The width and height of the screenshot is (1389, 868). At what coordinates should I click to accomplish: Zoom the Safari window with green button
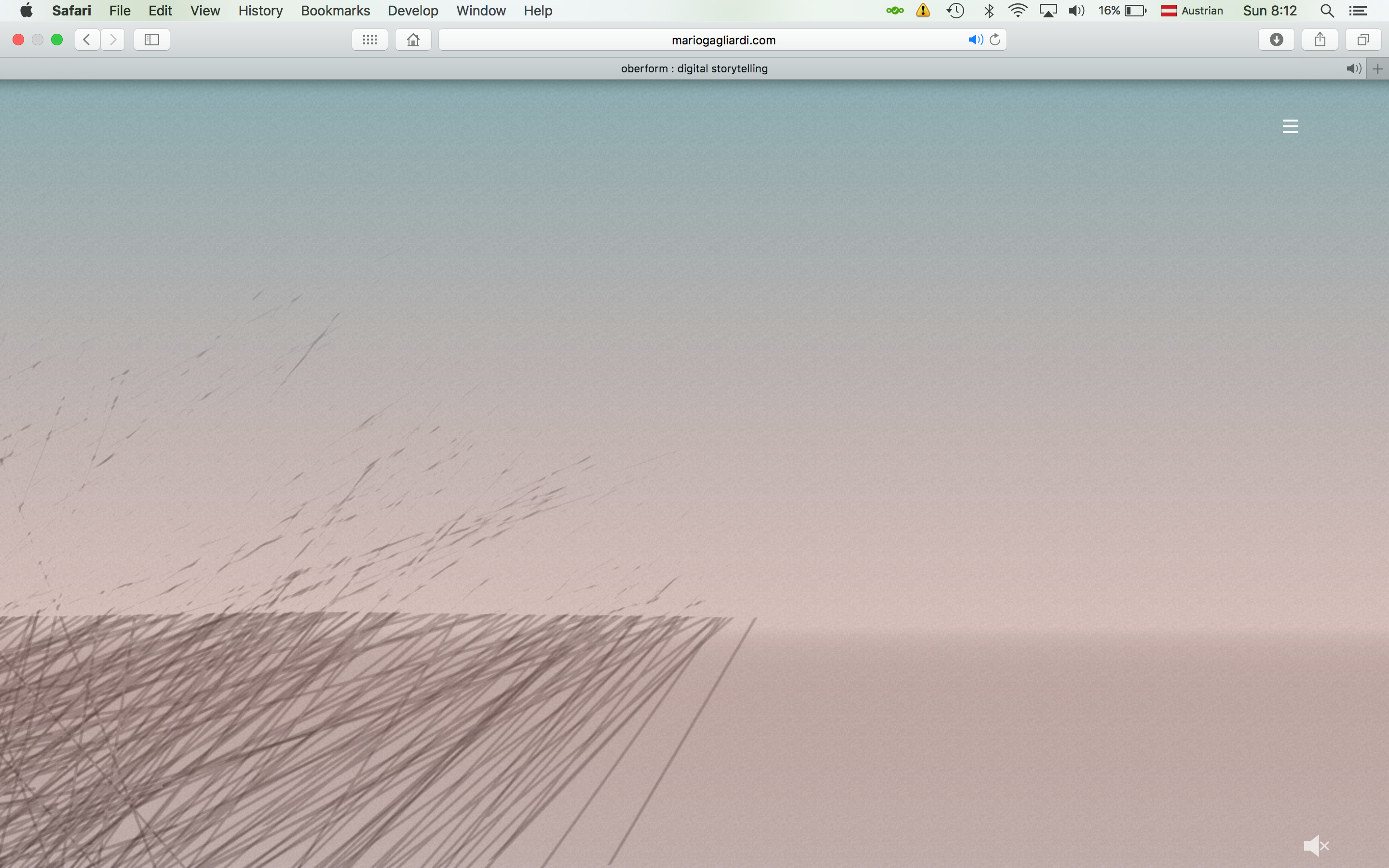click(x=57, y=40)
